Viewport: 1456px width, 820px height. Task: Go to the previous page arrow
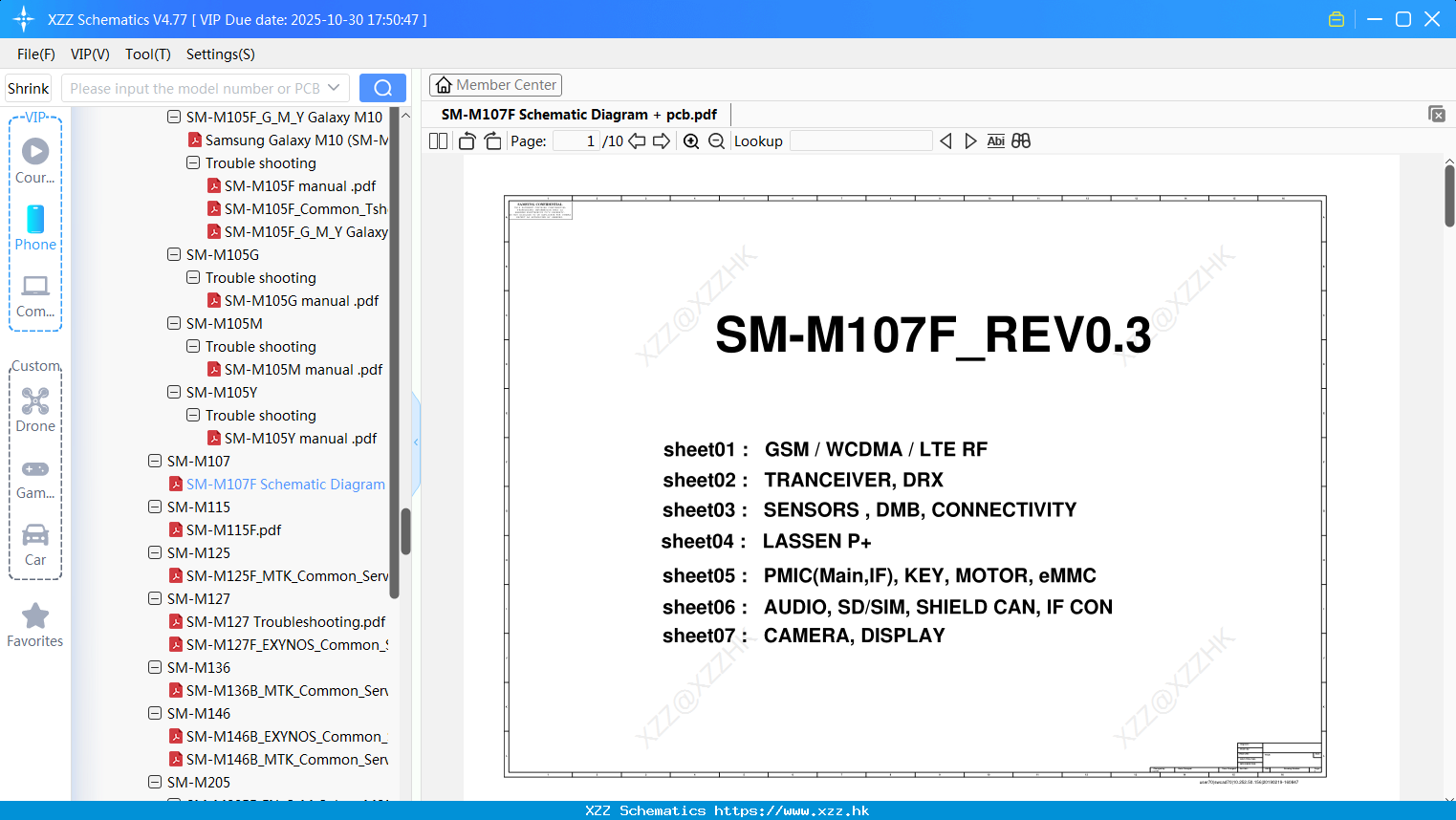[x=637, y=140]
